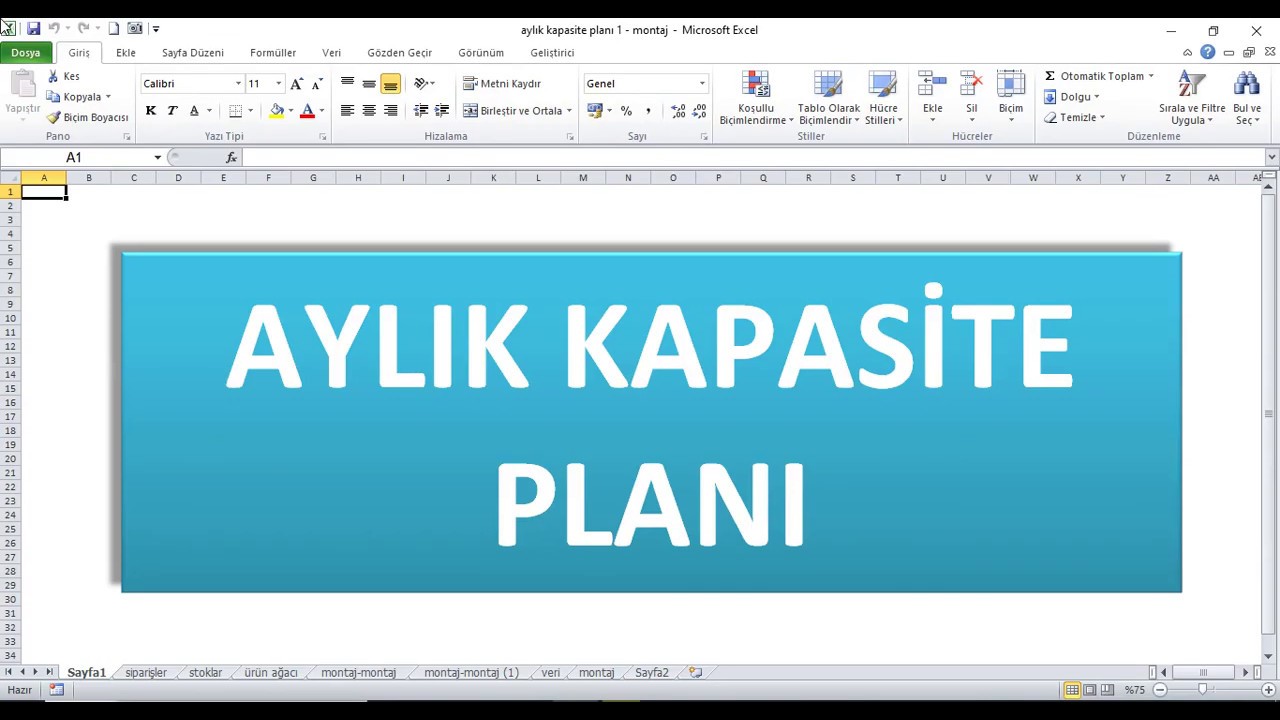
Task: Open Bul ve Seç find menu
Action: click(1247, 98)
